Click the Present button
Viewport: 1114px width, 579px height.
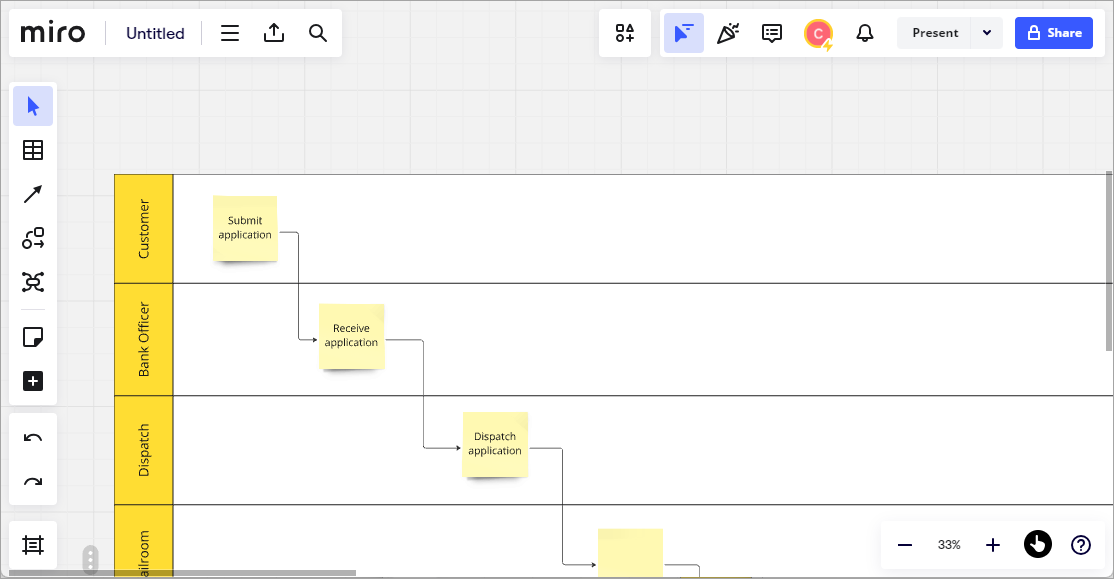935,33
